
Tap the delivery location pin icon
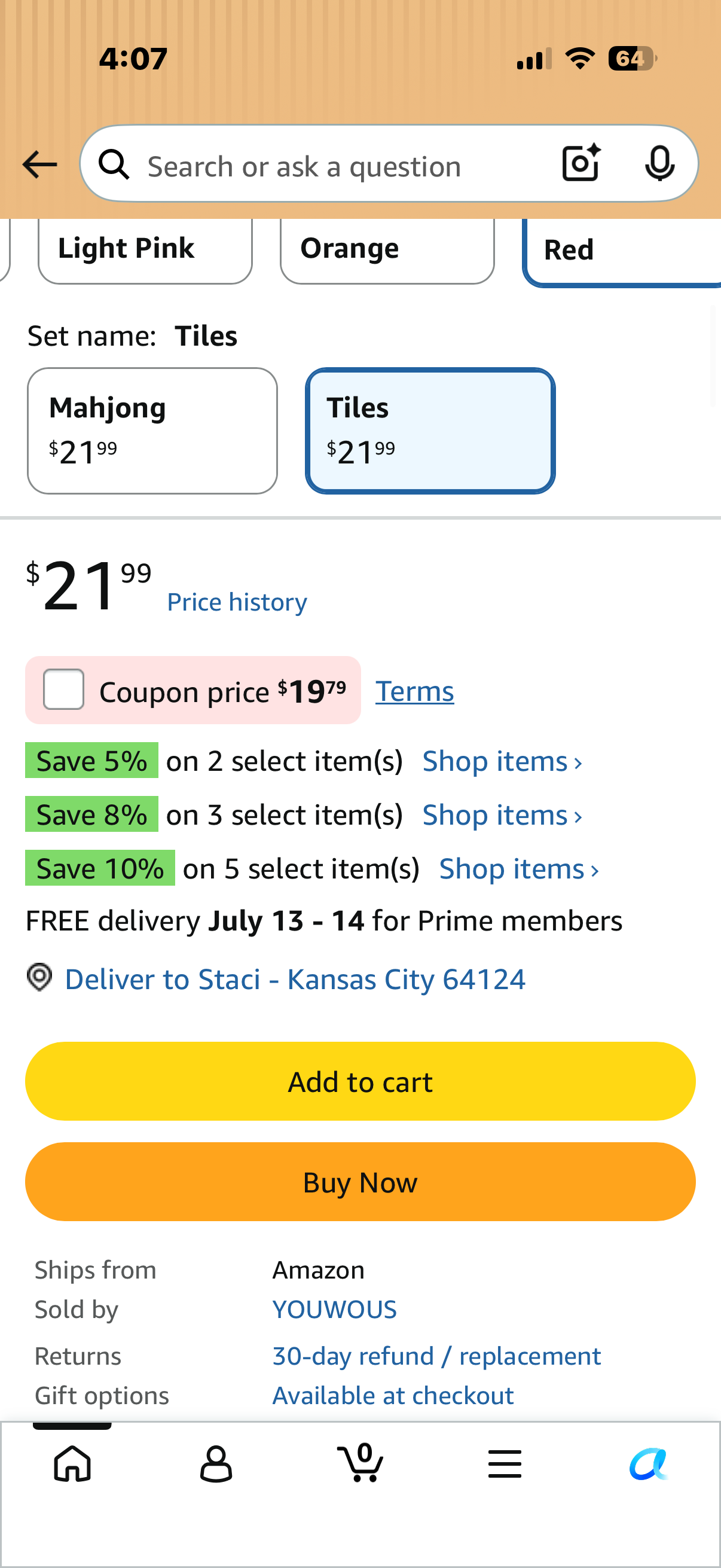pos(39,978)
